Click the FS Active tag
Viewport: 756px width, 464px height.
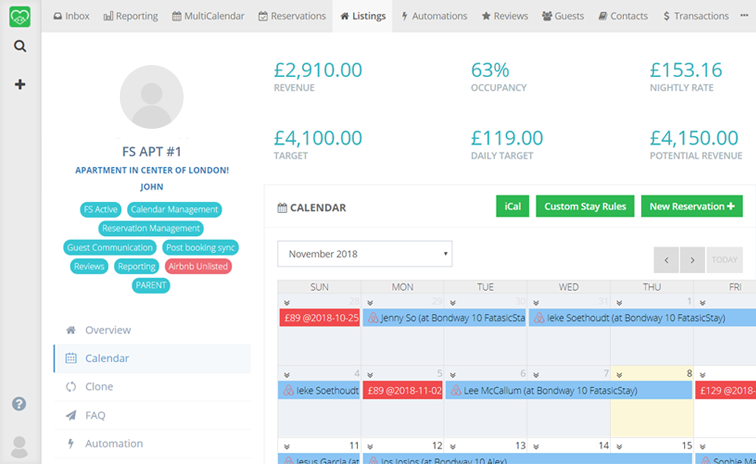click(100, 209)
